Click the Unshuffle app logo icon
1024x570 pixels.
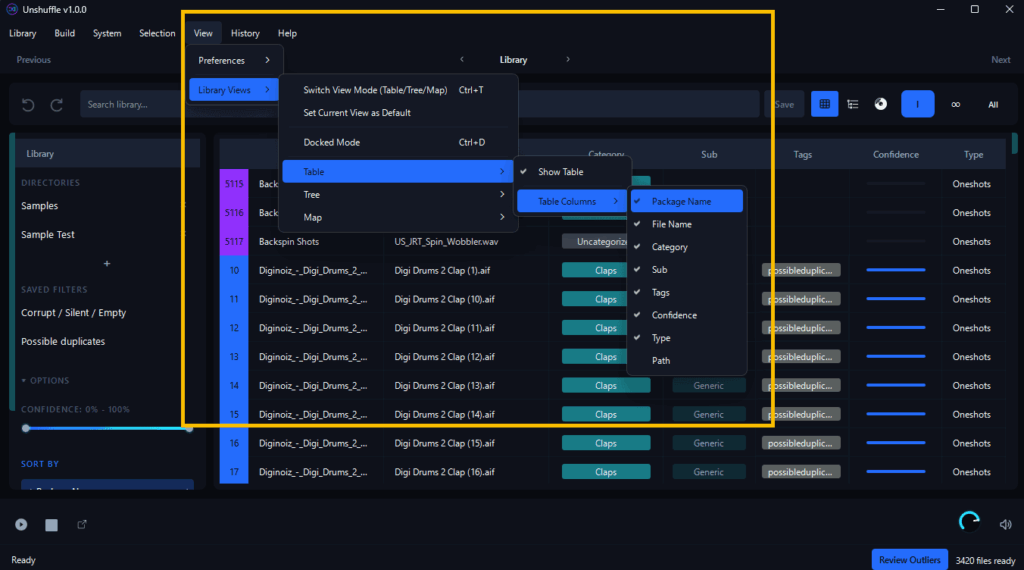coord(12,9)
